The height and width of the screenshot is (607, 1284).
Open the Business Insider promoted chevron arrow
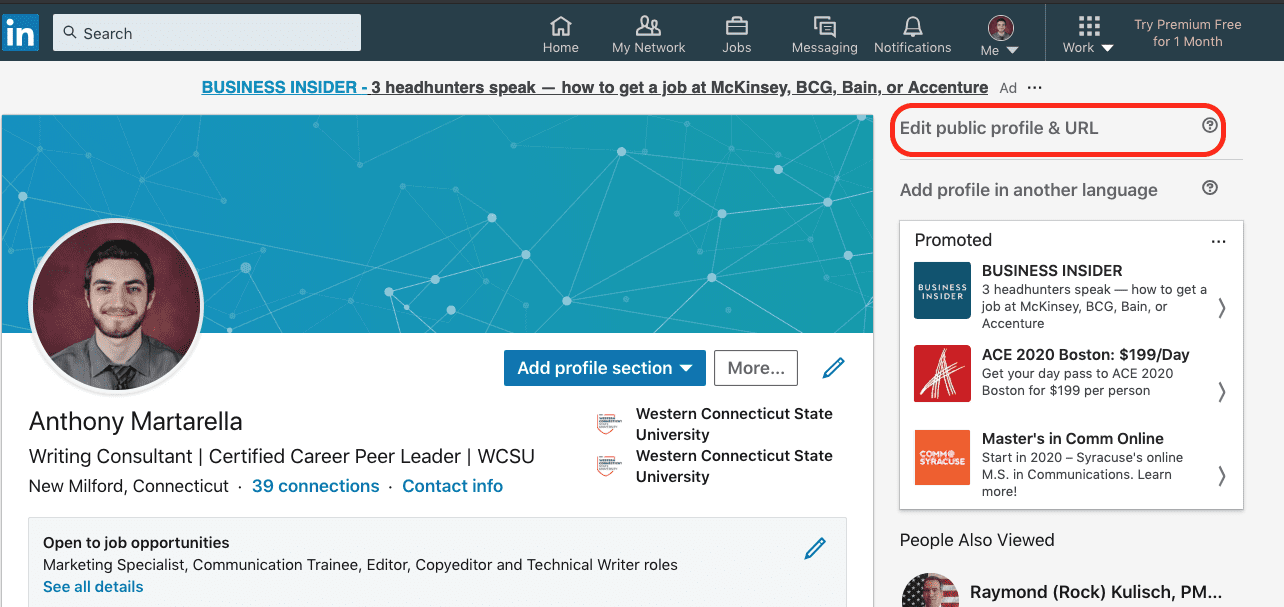[1222, 308]
